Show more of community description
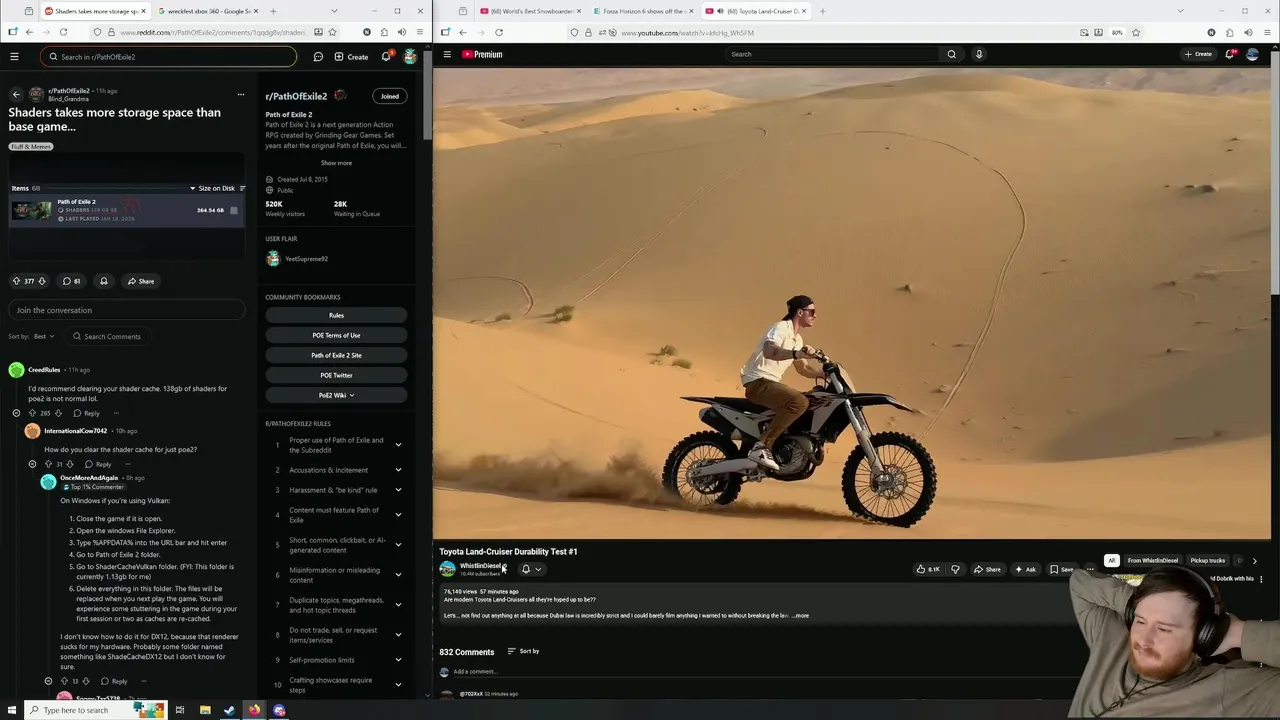 (x=336, y=163)
